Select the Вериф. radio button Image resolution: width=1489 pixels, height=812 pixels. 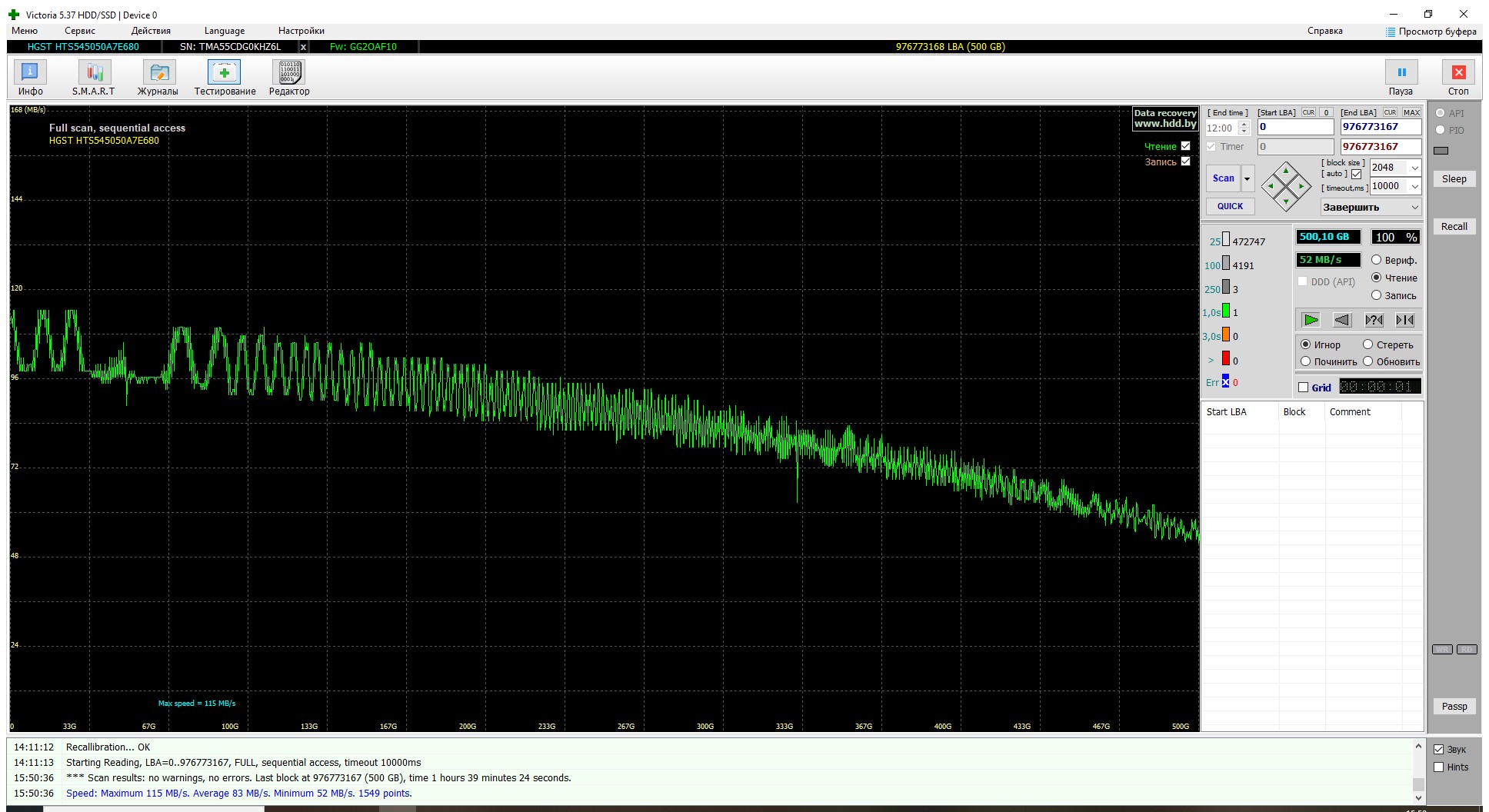[1377, 260]
